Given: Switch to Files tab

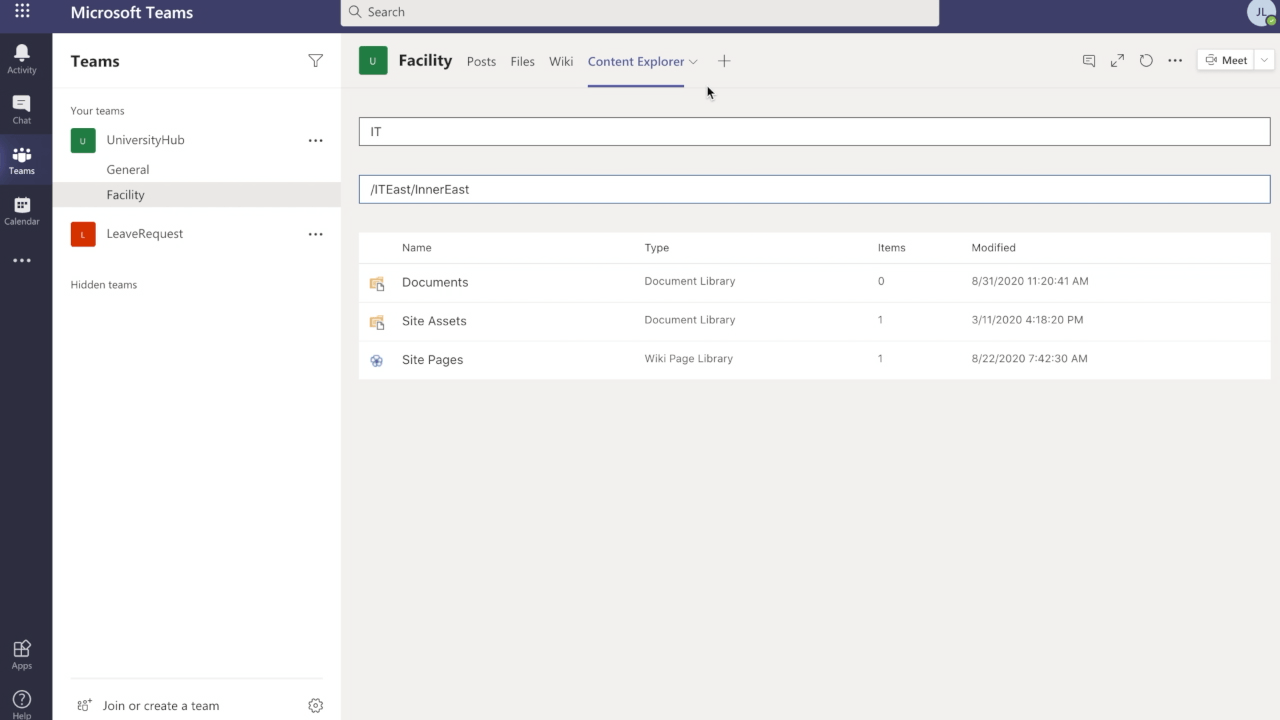Looking at the screenshot, I should click(523, 61).
